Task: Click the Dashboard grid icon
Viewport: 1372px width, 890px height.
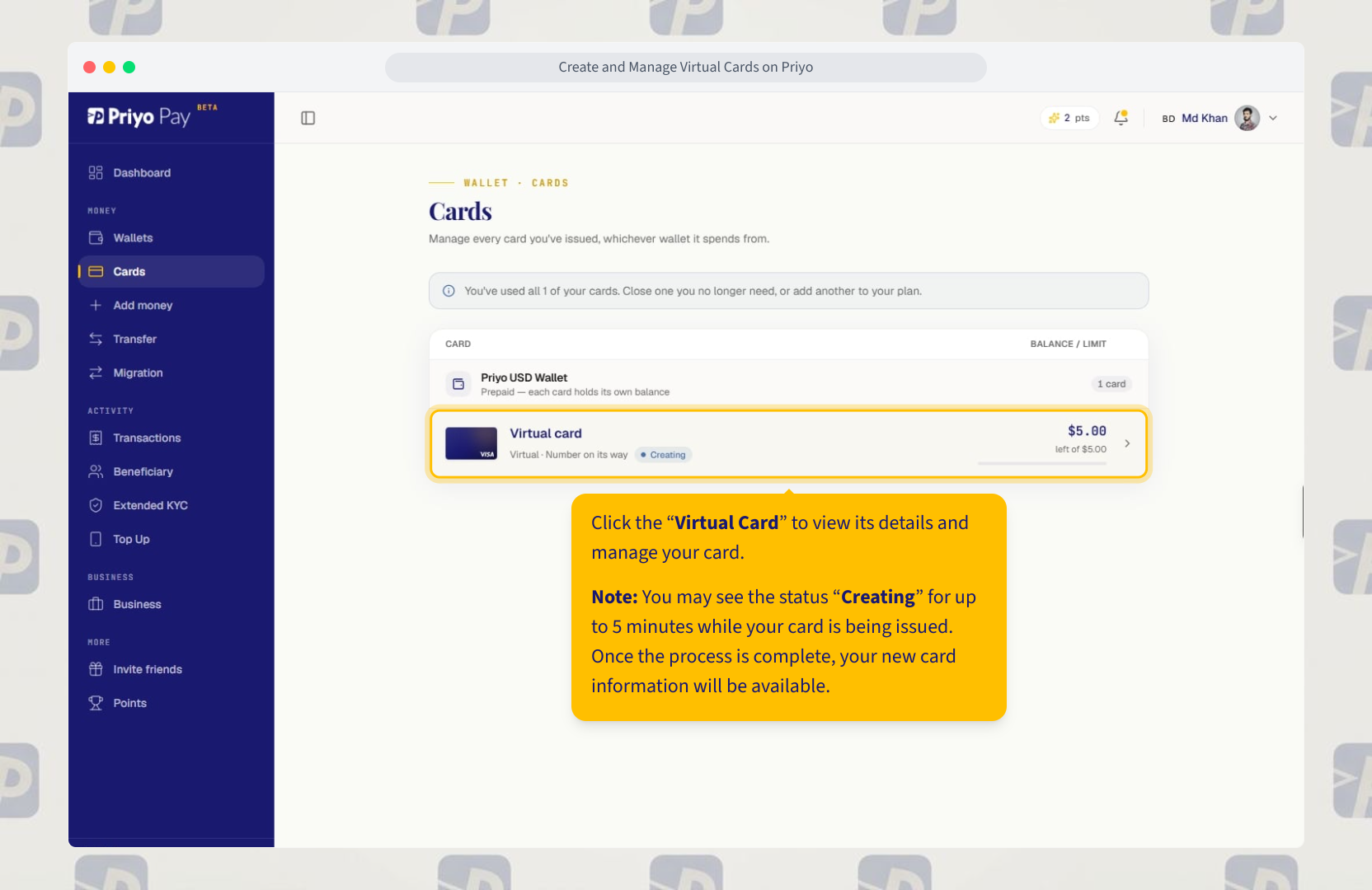Action: pos(96,172)
